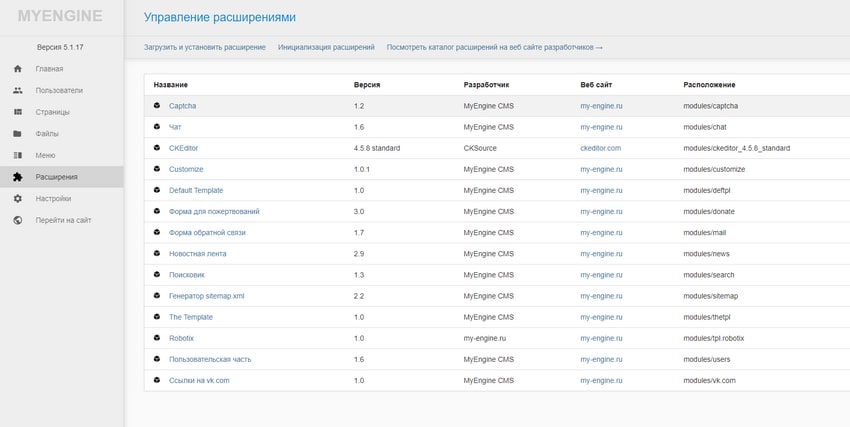This screenshot has height=427, width=850.
Task: Open the Форма для пожертвований extension
Action: click(x=214, y=211)
